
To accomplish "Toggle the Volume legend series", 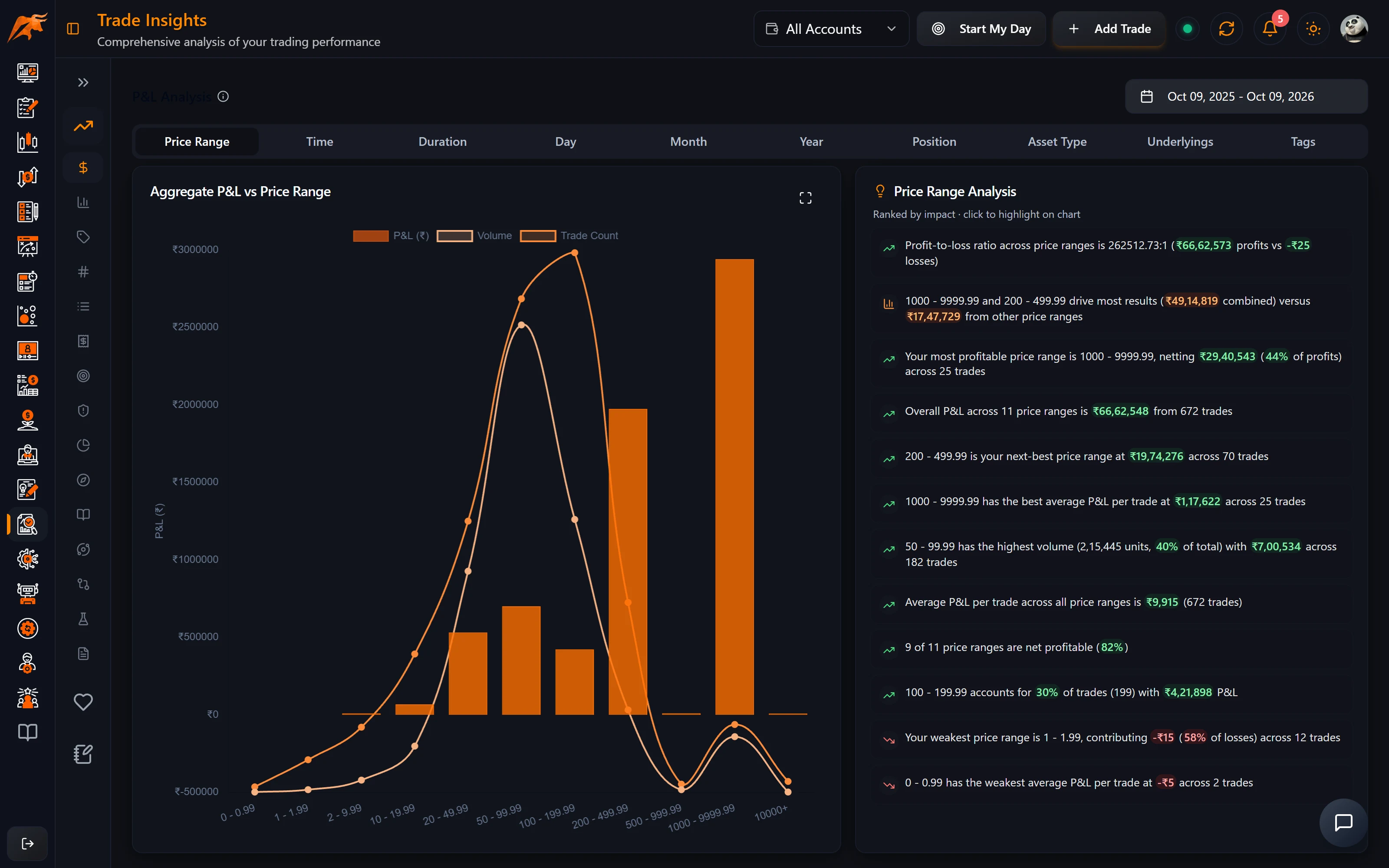I will point(474,236).
